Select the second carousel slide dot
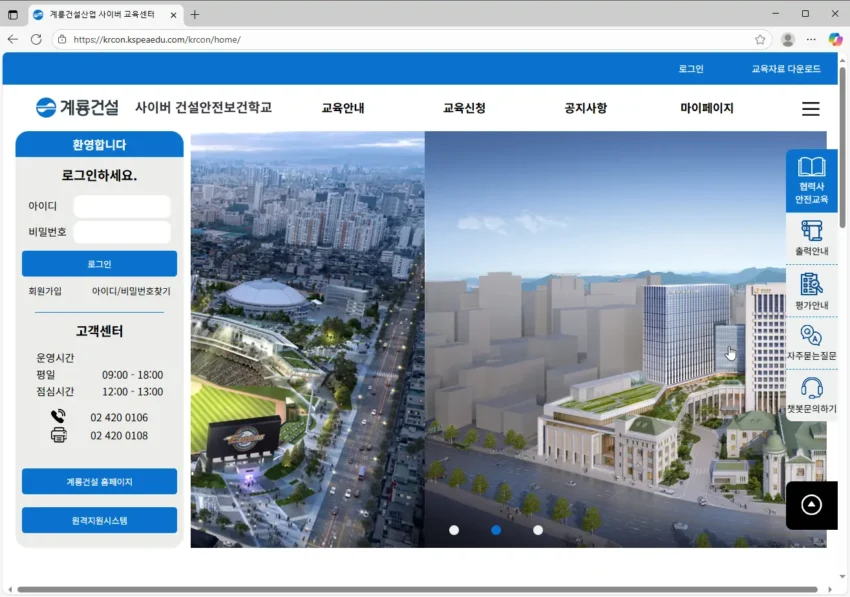Viewport: 850px width, 597px height. click(x=496, y=530)
